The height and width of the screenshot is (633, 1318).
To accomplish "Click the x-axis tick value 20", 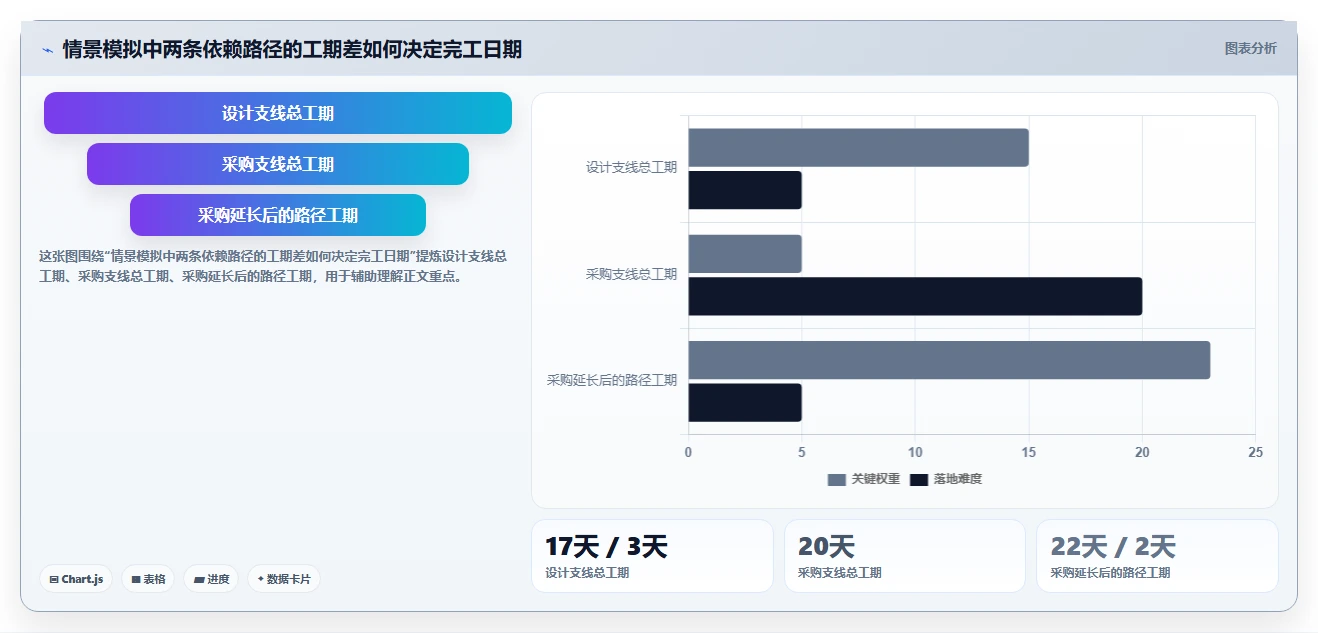I will pos(1142,452).
